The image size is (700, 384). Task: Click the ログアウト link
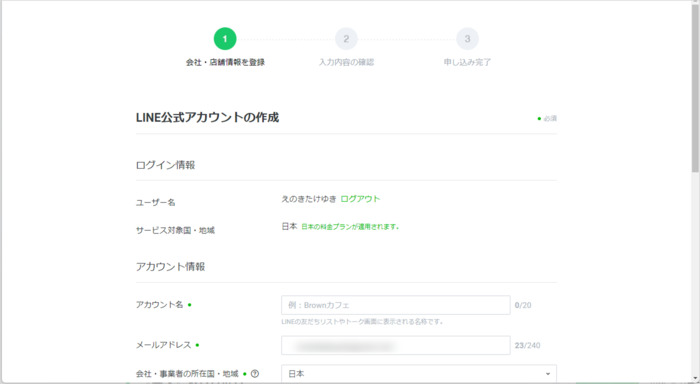pyautogui.click(x=360, y=199)
